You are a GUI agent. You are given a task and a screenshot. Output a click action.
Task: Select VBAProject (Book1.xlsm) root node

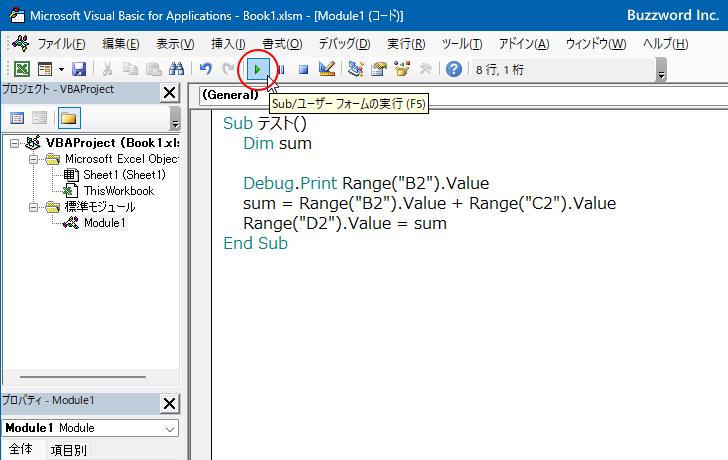112,143
